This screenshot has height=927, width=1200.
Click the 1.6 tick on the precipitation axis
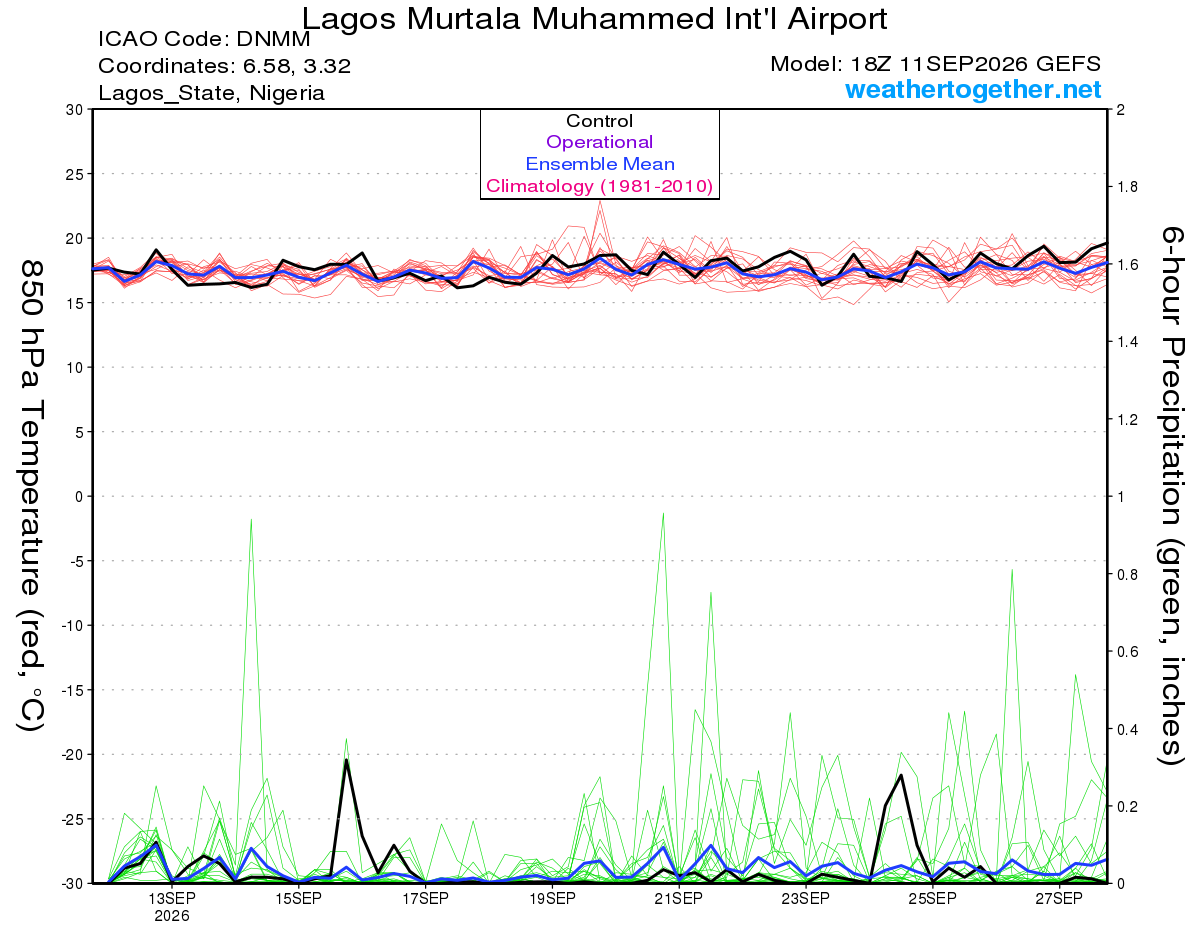coord(1127,265)
